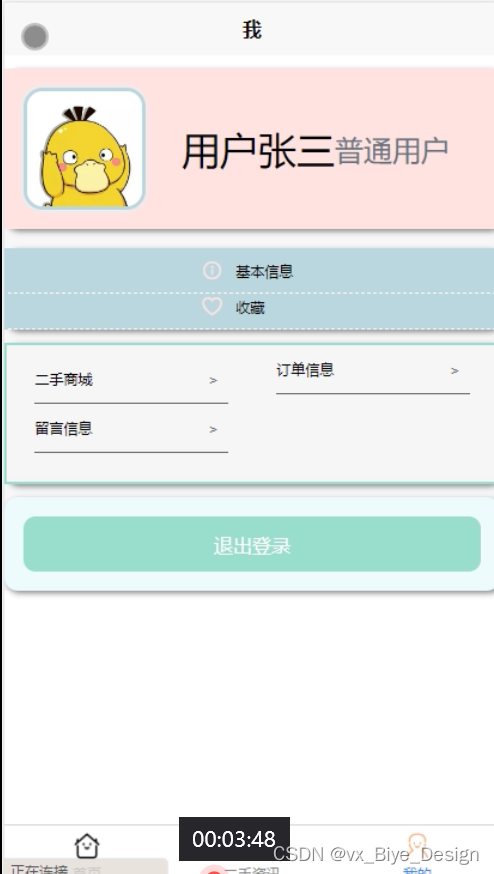Open 订单信息 entry
The width and height of the screenshot is (494, 874).
[372, 371]
